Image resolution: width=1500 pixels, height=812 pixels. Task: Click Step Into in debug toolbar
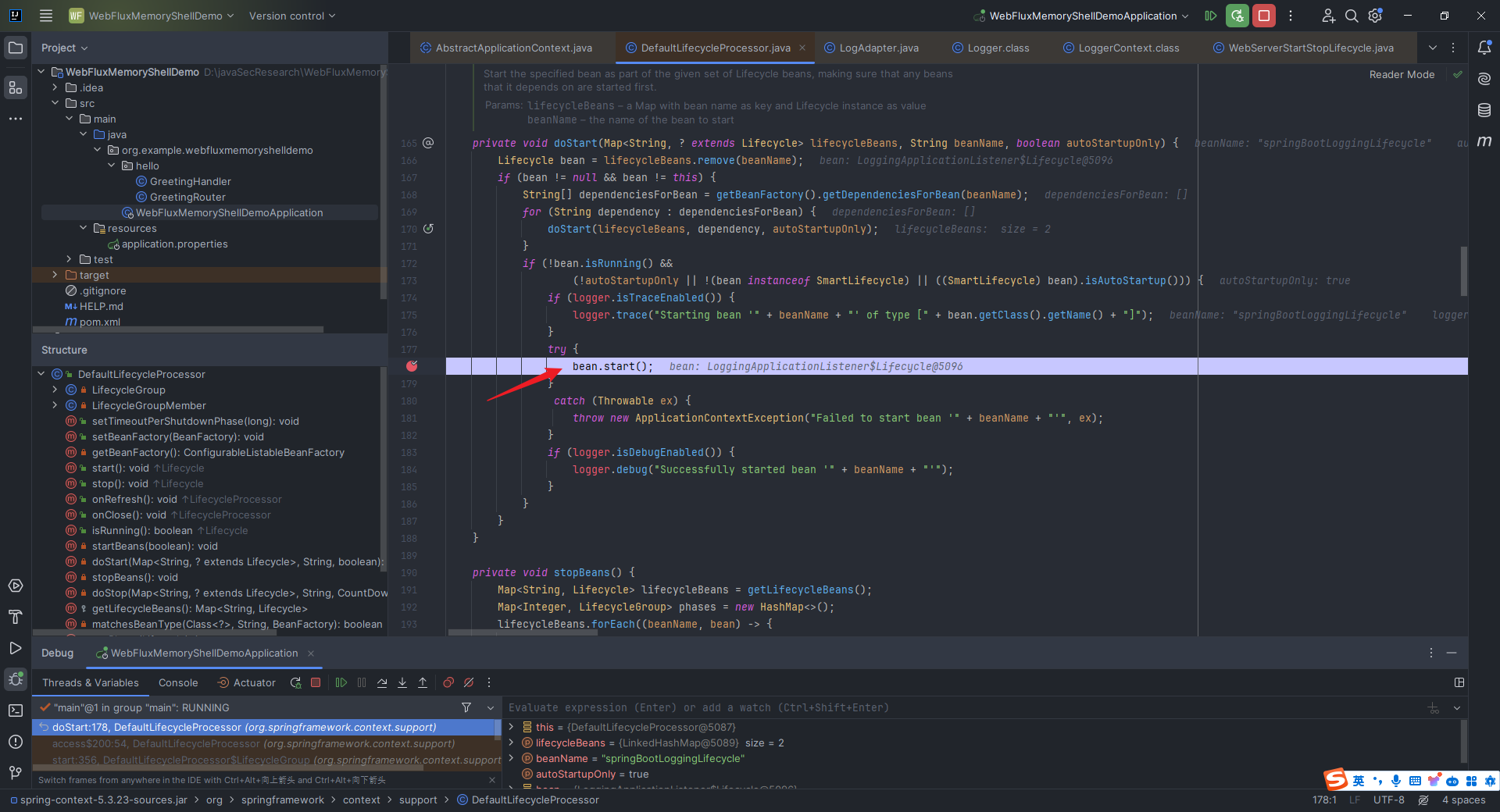pyautogui.click(x=402, y=682)
